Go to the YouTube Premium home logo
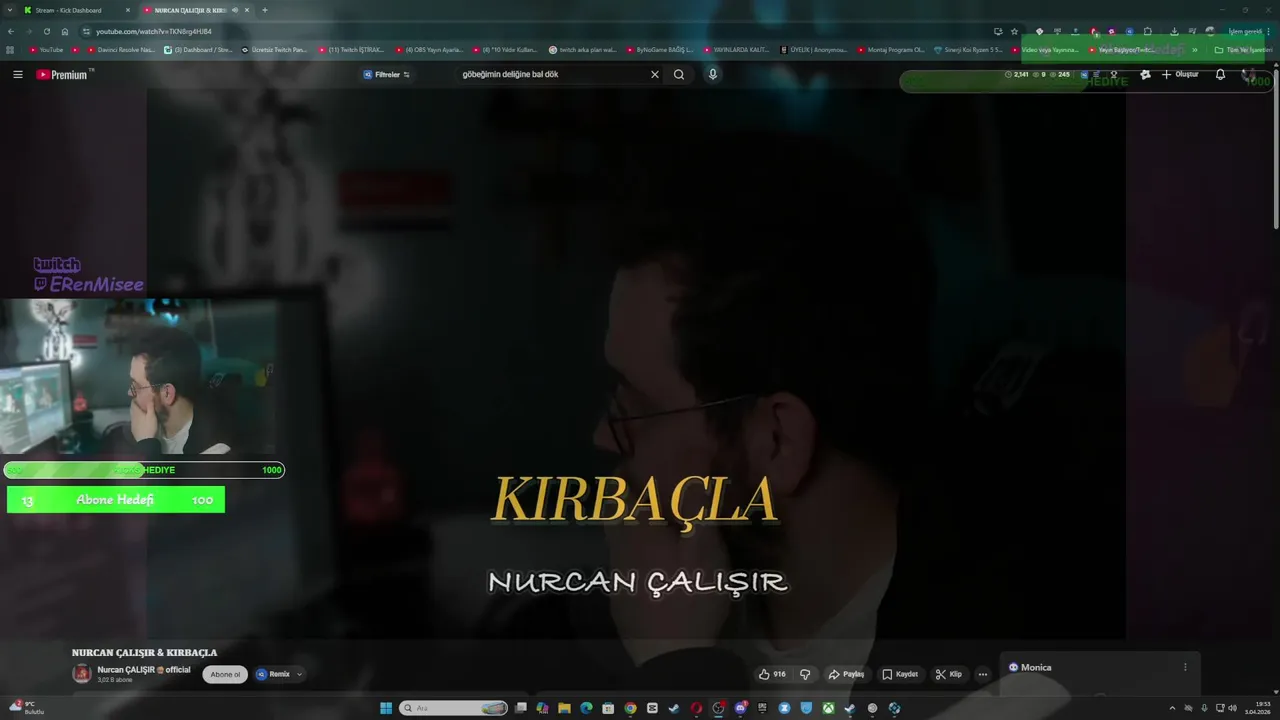 coord(64,74)
